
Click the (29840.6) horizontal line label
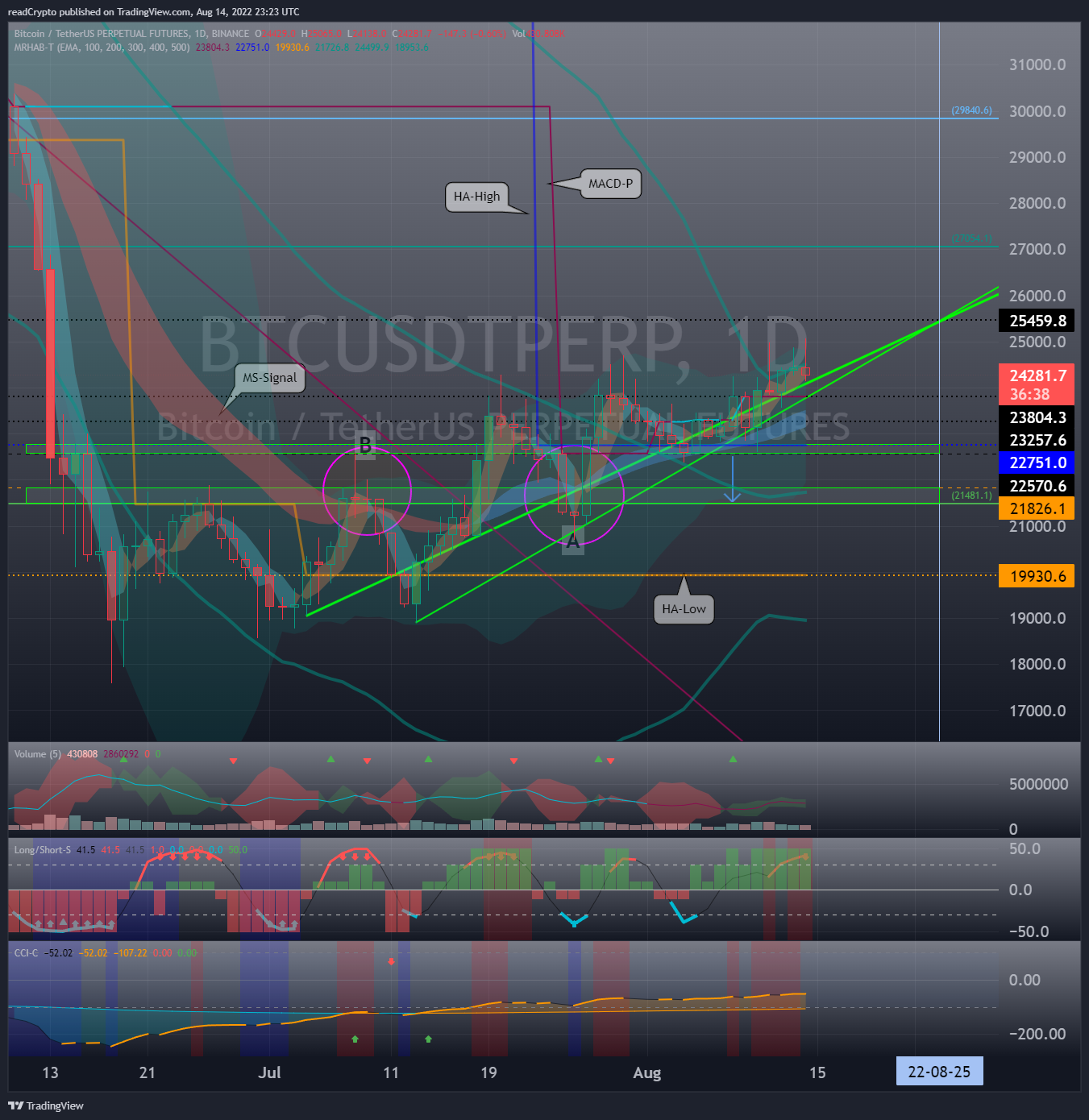point(971,110)
